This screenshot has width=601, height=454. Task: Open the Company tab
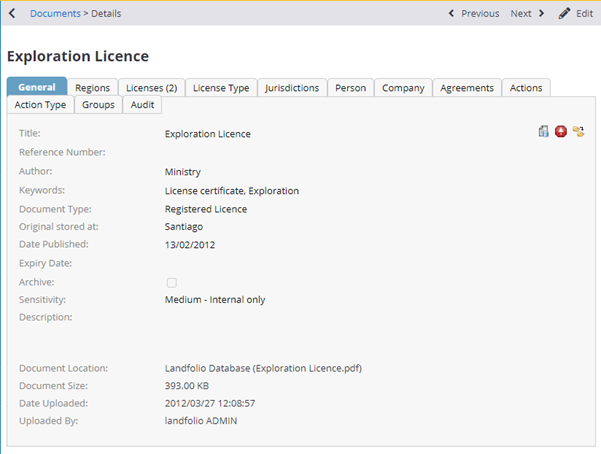point(403,88)
